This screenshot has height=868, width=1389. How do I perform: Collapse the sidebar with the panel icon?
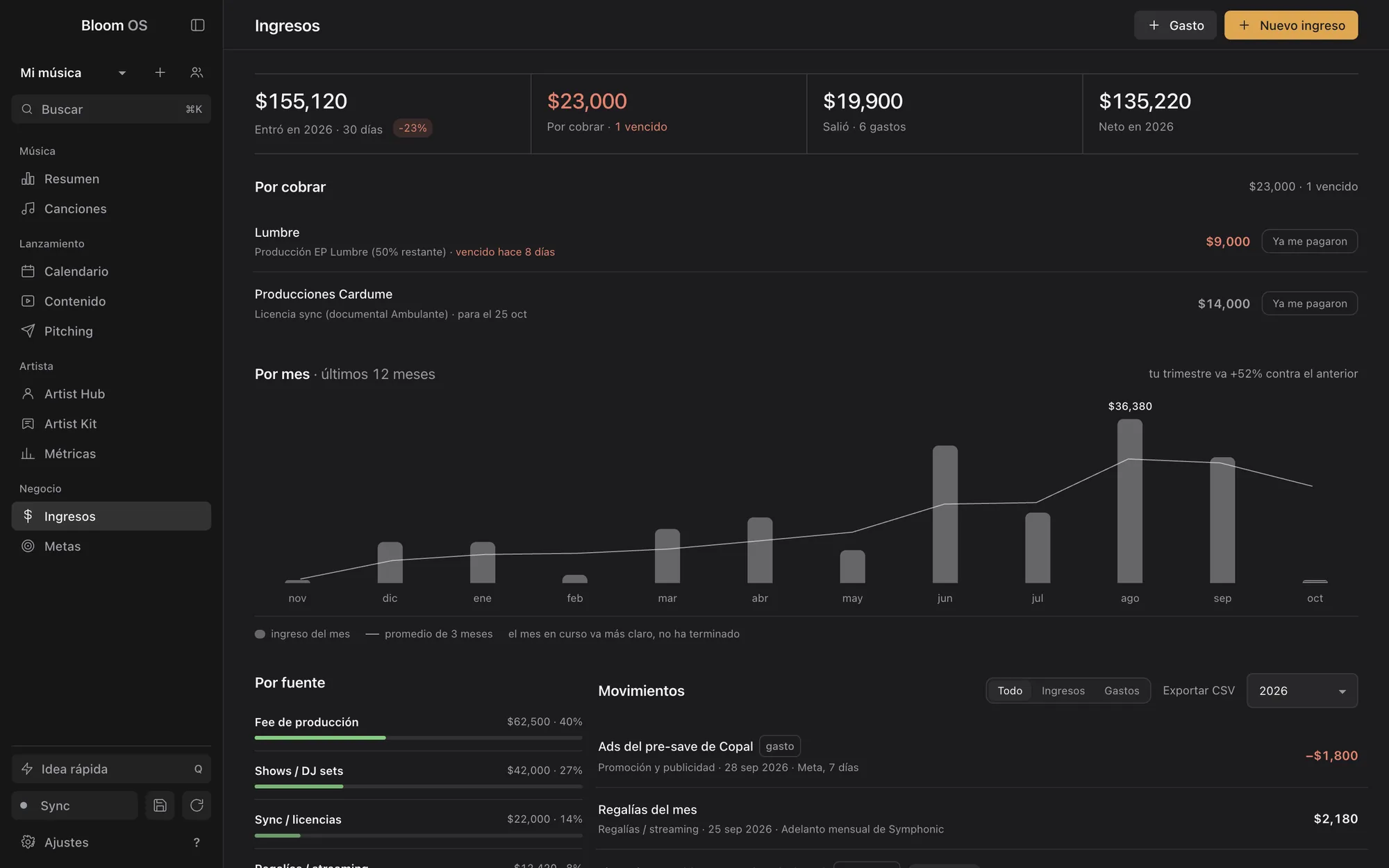click(197, 25)
